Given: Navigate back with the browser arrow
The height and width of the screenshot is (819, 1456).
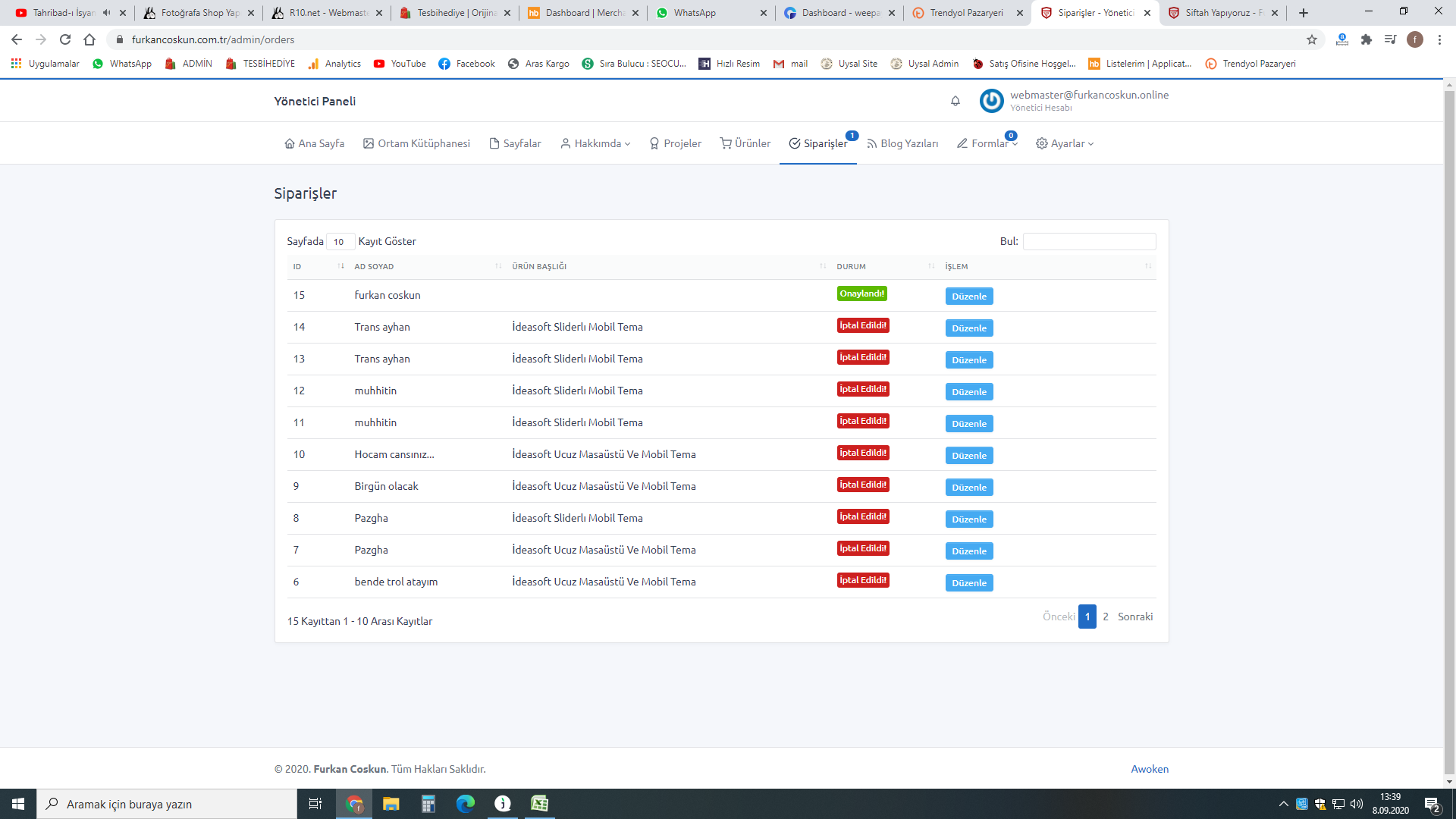Looking at the screenshot, I should tap(17, 39).
